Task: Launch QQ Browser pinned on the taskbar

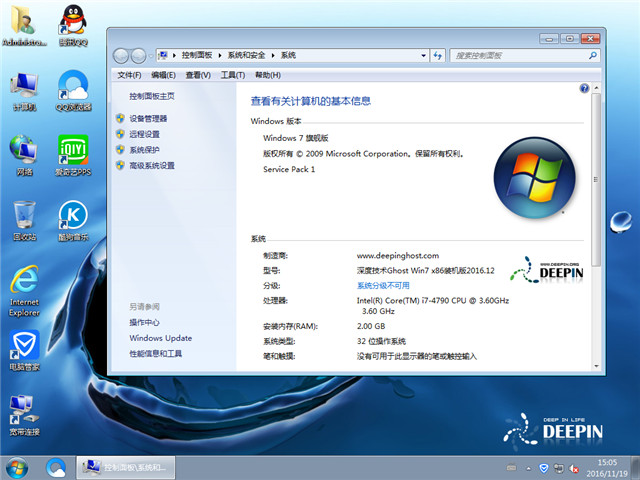Action: click(56, 468)
